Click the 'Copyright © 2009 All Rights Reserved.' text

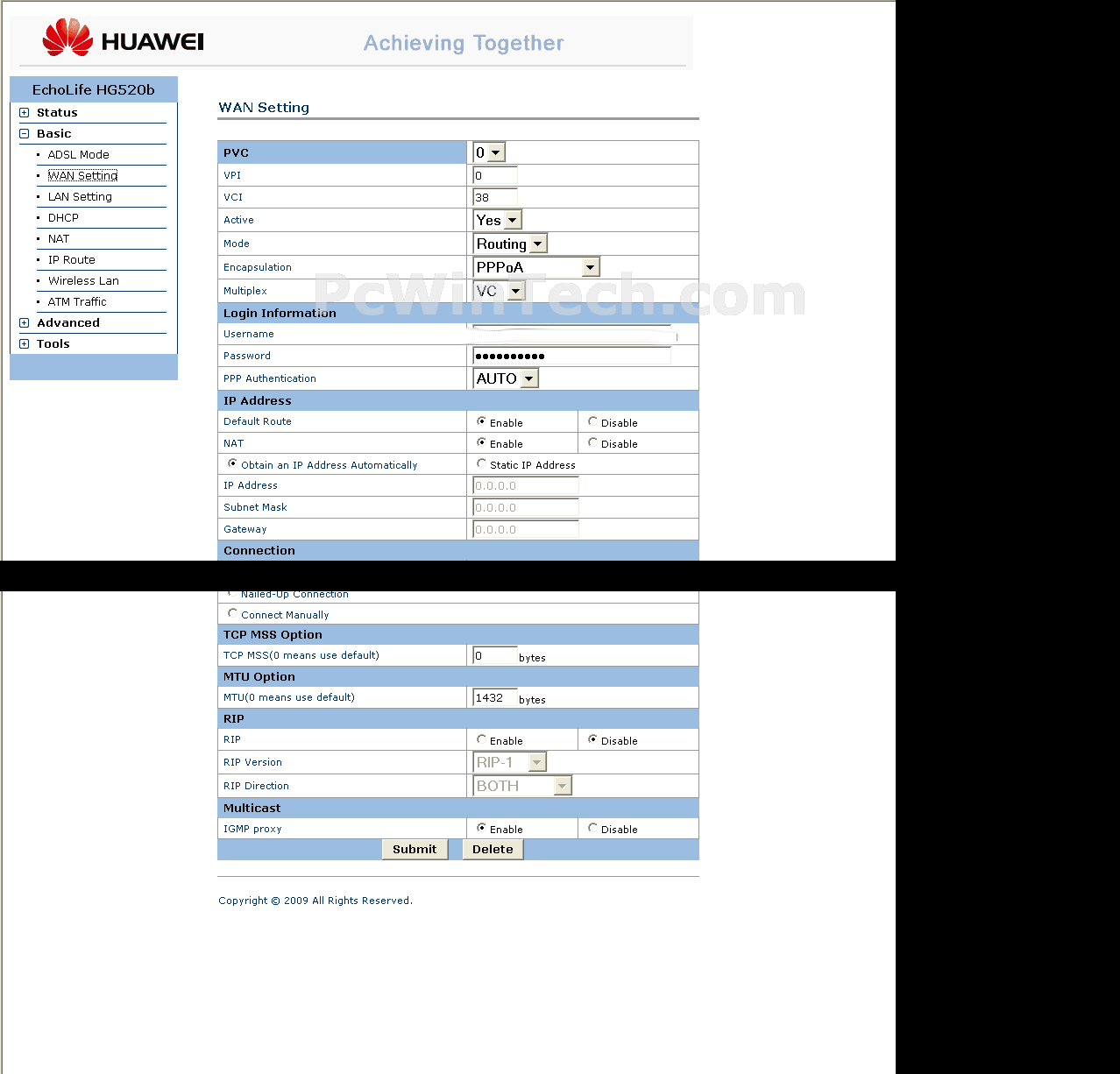coord(315,901)
